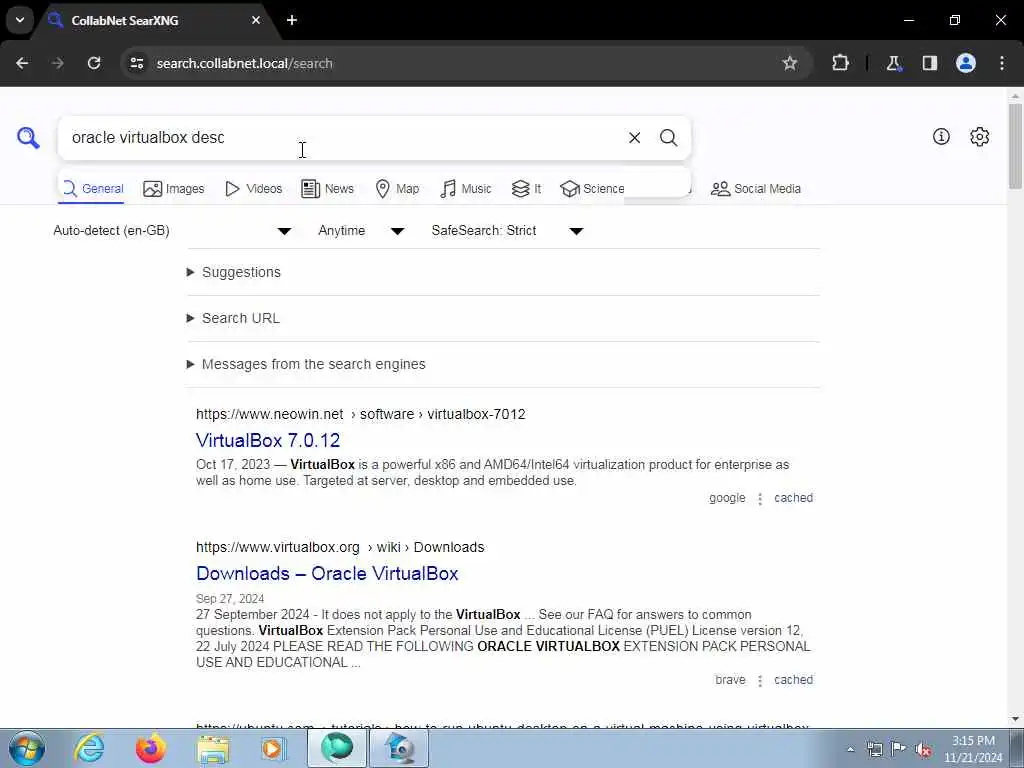
Task: Click the SearXNG magnifier logo
Action: tap(28, 138)
